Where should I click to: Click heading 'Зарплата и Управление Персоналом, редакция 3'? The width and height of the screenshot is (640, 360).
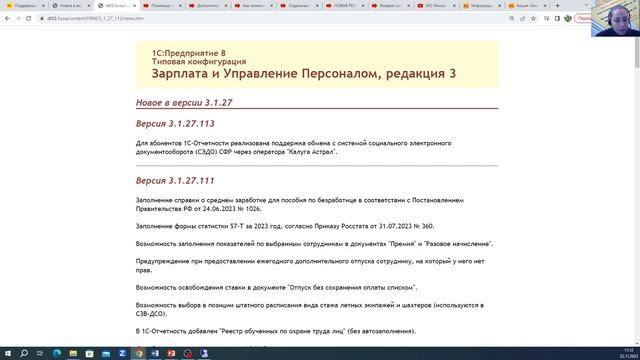tap(304, 73)
